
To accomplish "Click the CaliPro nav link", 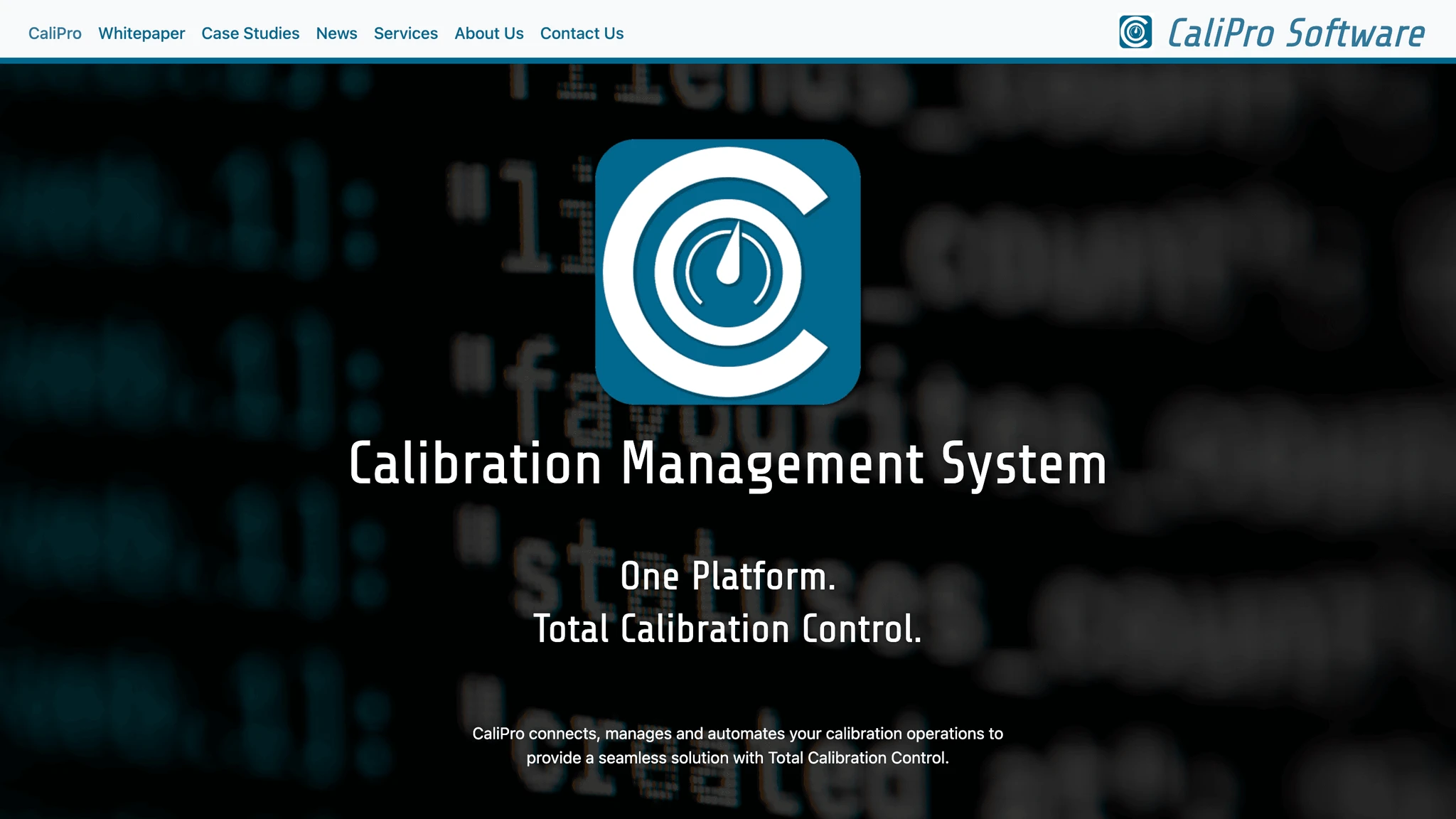I will [55, 33].
